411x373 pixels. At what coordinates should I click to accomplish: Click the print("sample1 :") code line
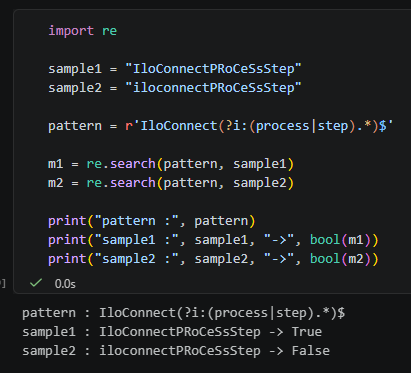tap(213, 240)
